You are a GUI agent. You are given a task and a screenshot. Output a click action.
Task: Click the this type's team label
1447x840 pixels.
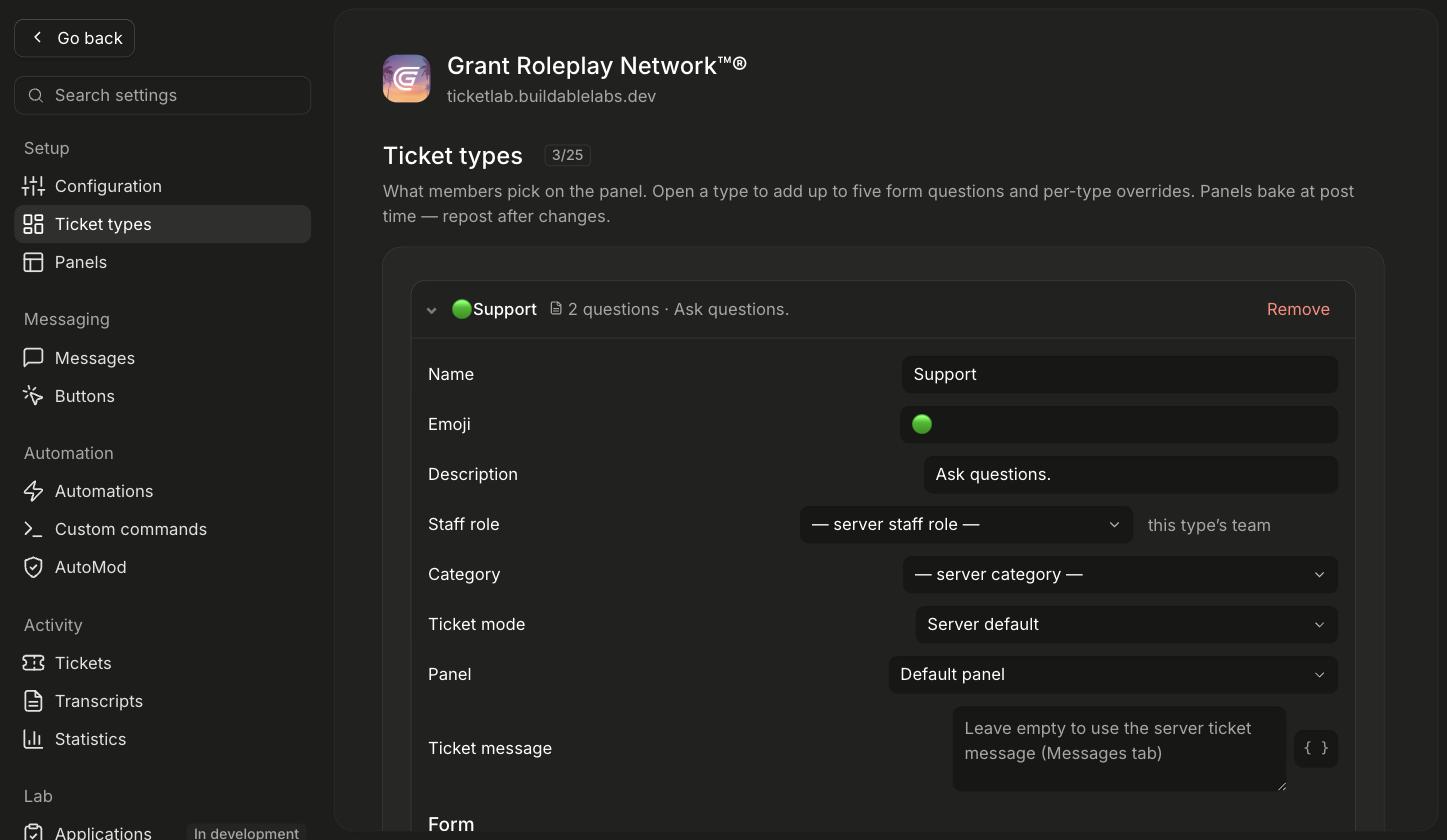tap(1209, 525)
